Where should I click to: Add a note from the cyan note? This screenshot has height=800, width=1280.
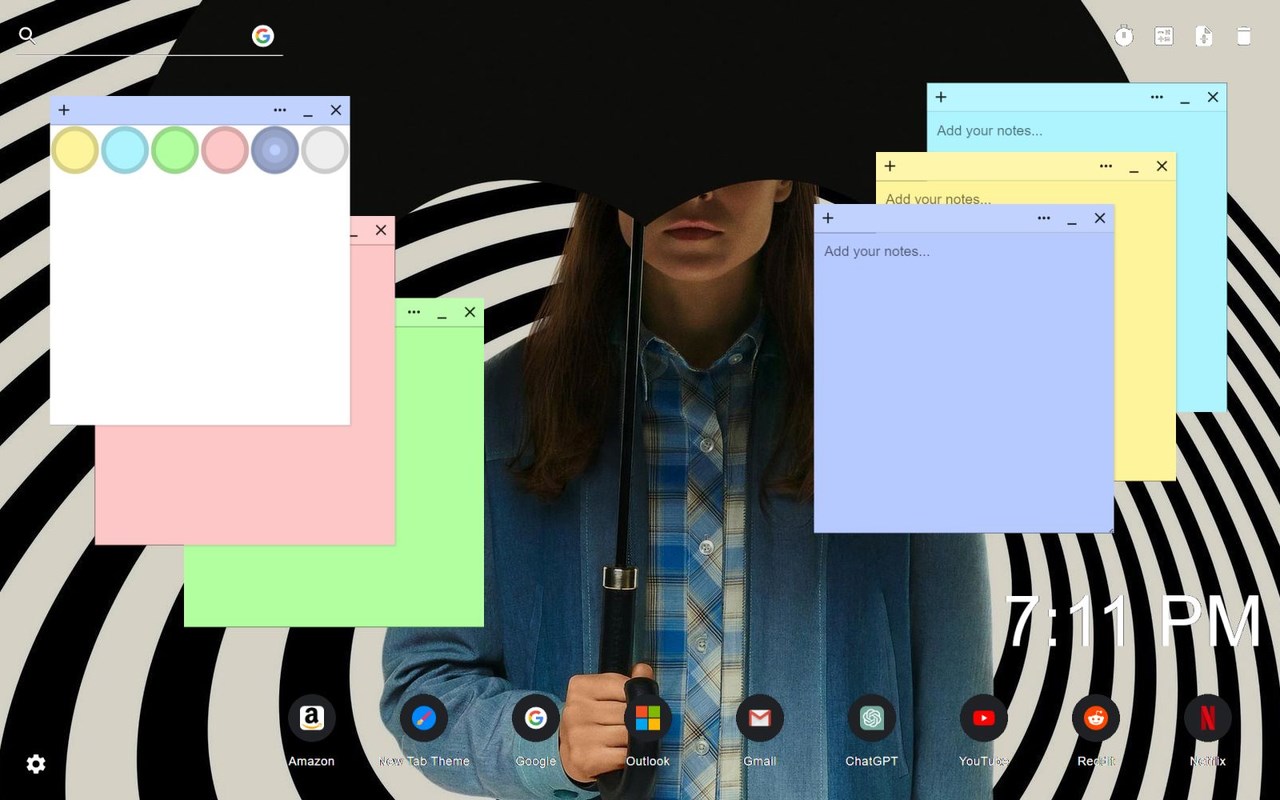(941, 97)
